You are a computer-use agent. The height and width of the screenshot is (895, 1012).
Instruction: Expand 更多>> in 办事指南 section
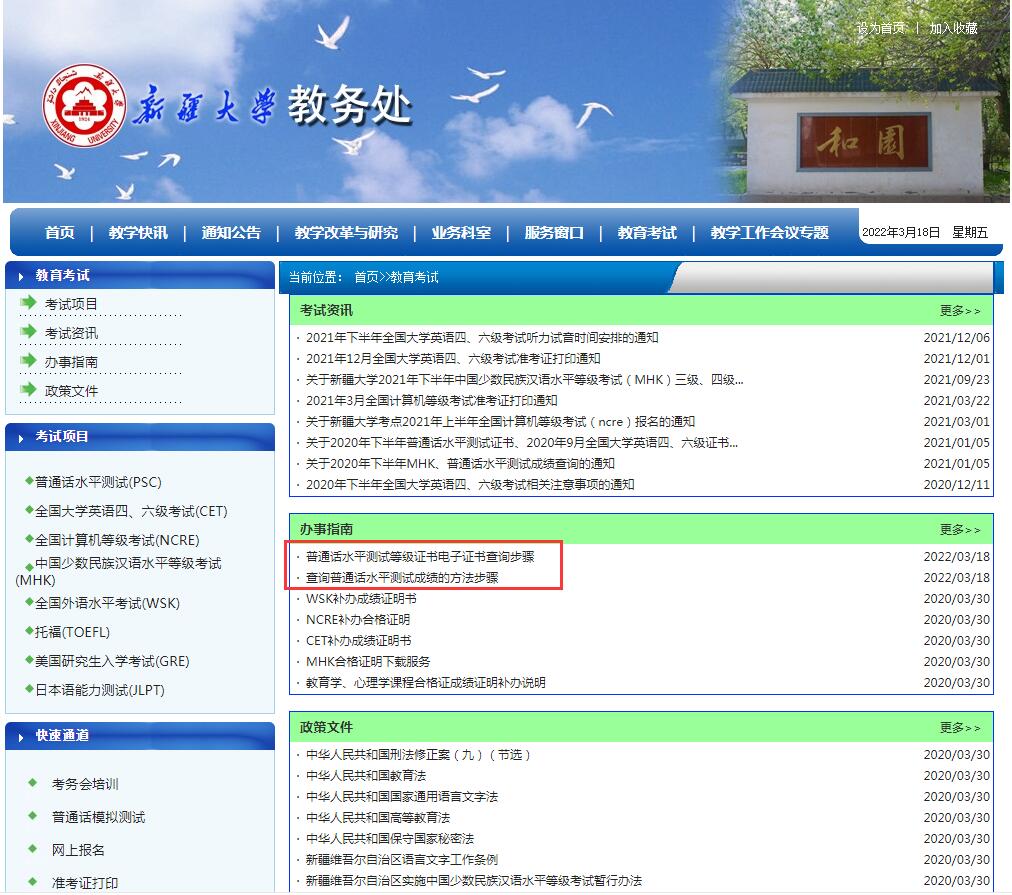[960, 530]
